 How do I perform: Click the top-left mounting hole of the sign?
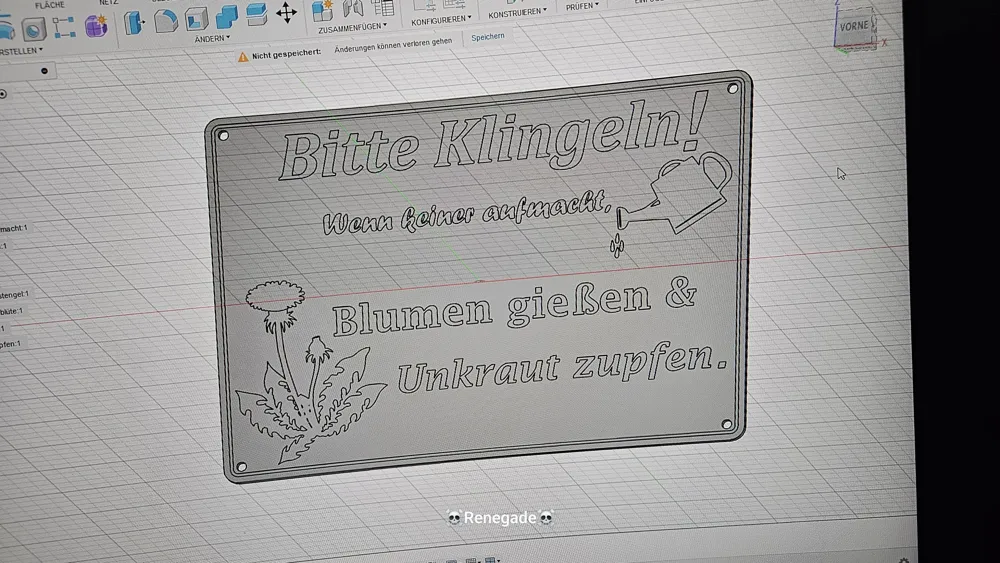[224, 135]
